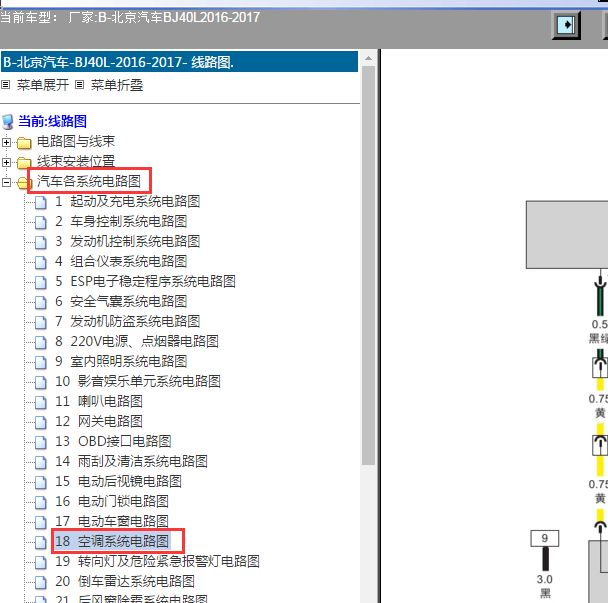608x603 pixels.
Task: Click document icon of 发动机防盗系统电路图
Action: (40, 322)
